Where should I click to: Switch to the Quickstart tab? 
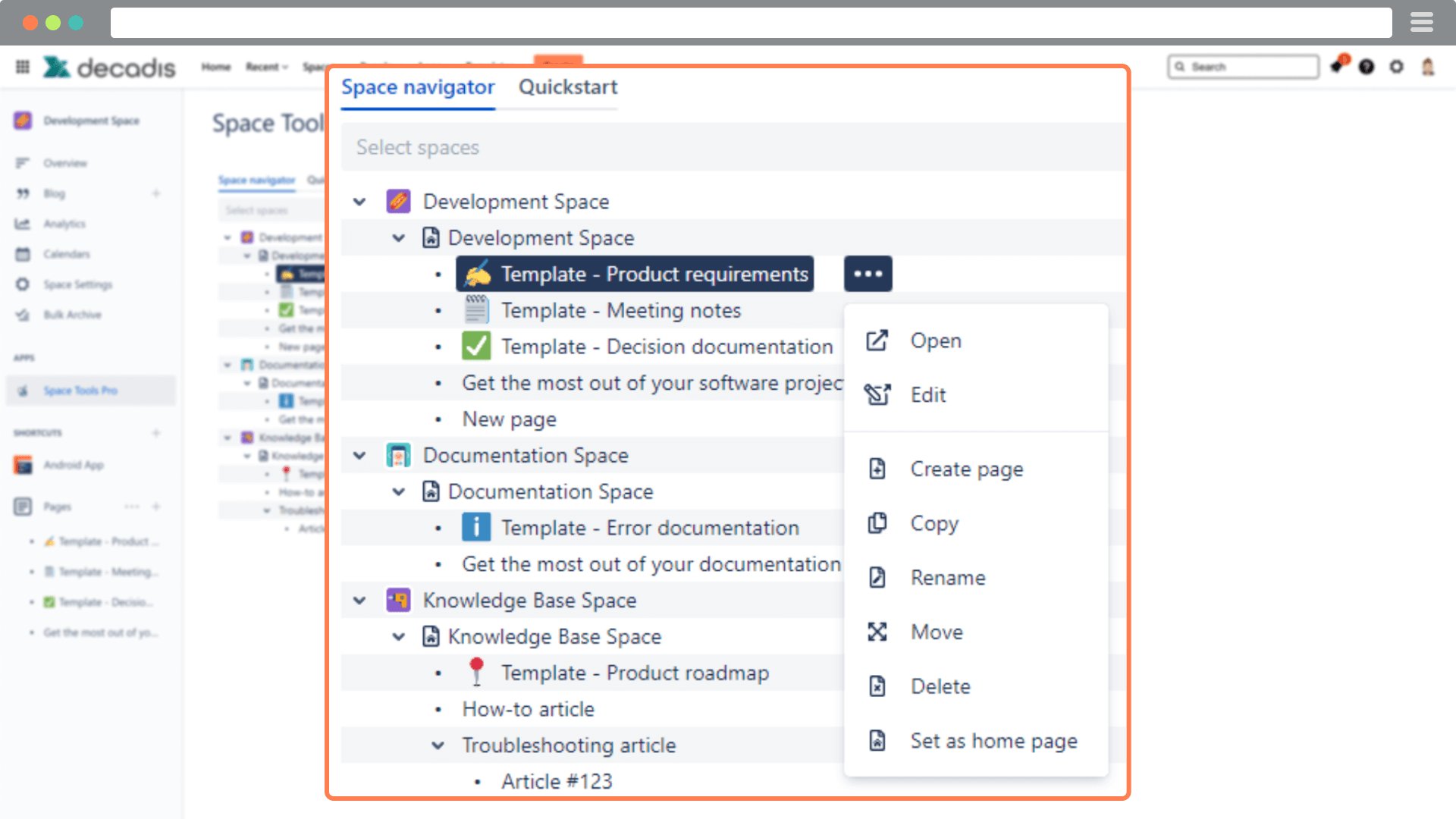pyautogui.click(x=567, y=87)
